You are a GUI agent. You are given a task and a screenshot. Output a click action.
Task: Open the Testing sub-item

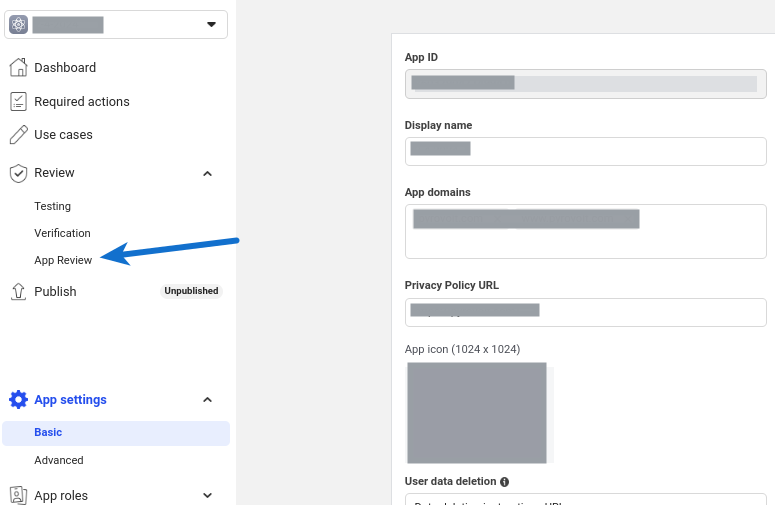(x=52, y=206)
